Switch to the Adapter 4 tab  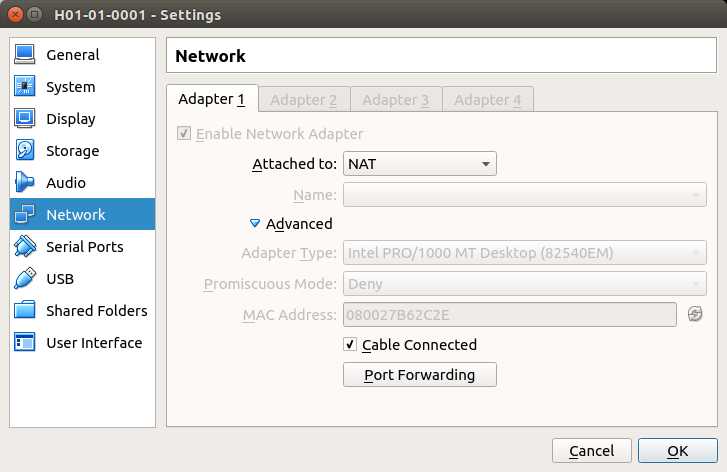[x=488, y=99]
